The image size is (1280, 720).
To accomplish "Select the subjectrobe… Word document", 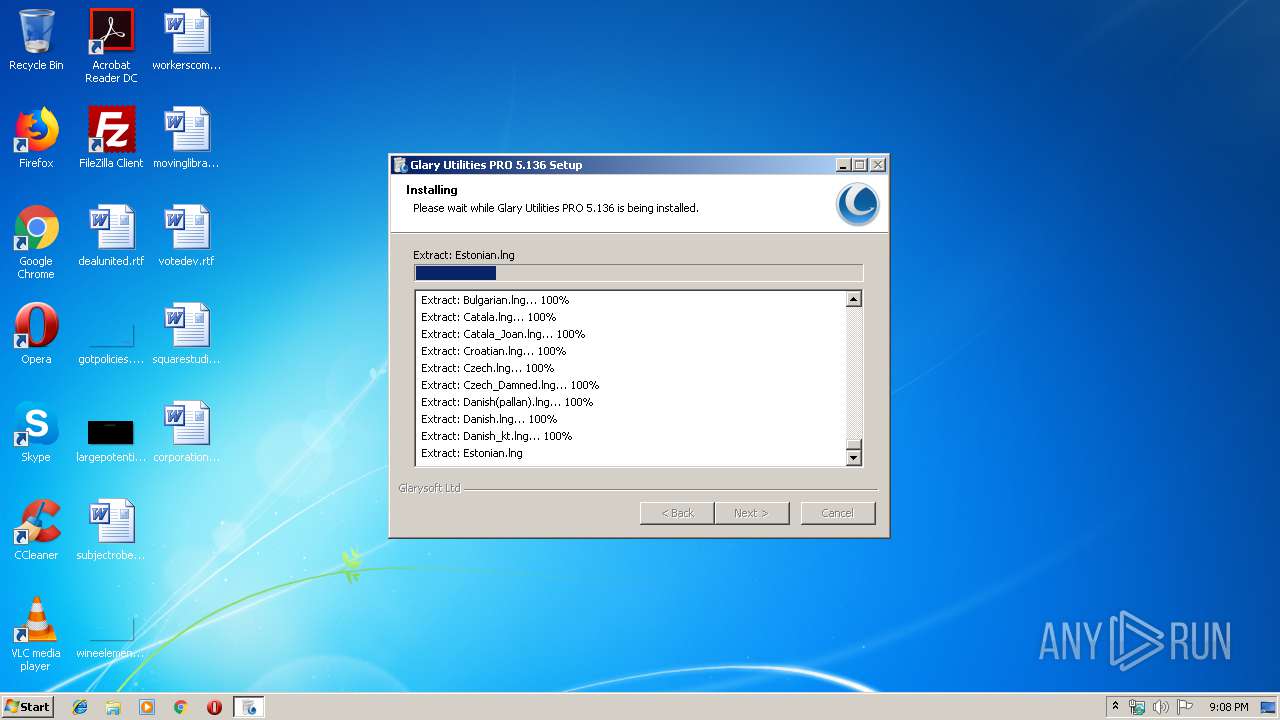I will [111, 530].
